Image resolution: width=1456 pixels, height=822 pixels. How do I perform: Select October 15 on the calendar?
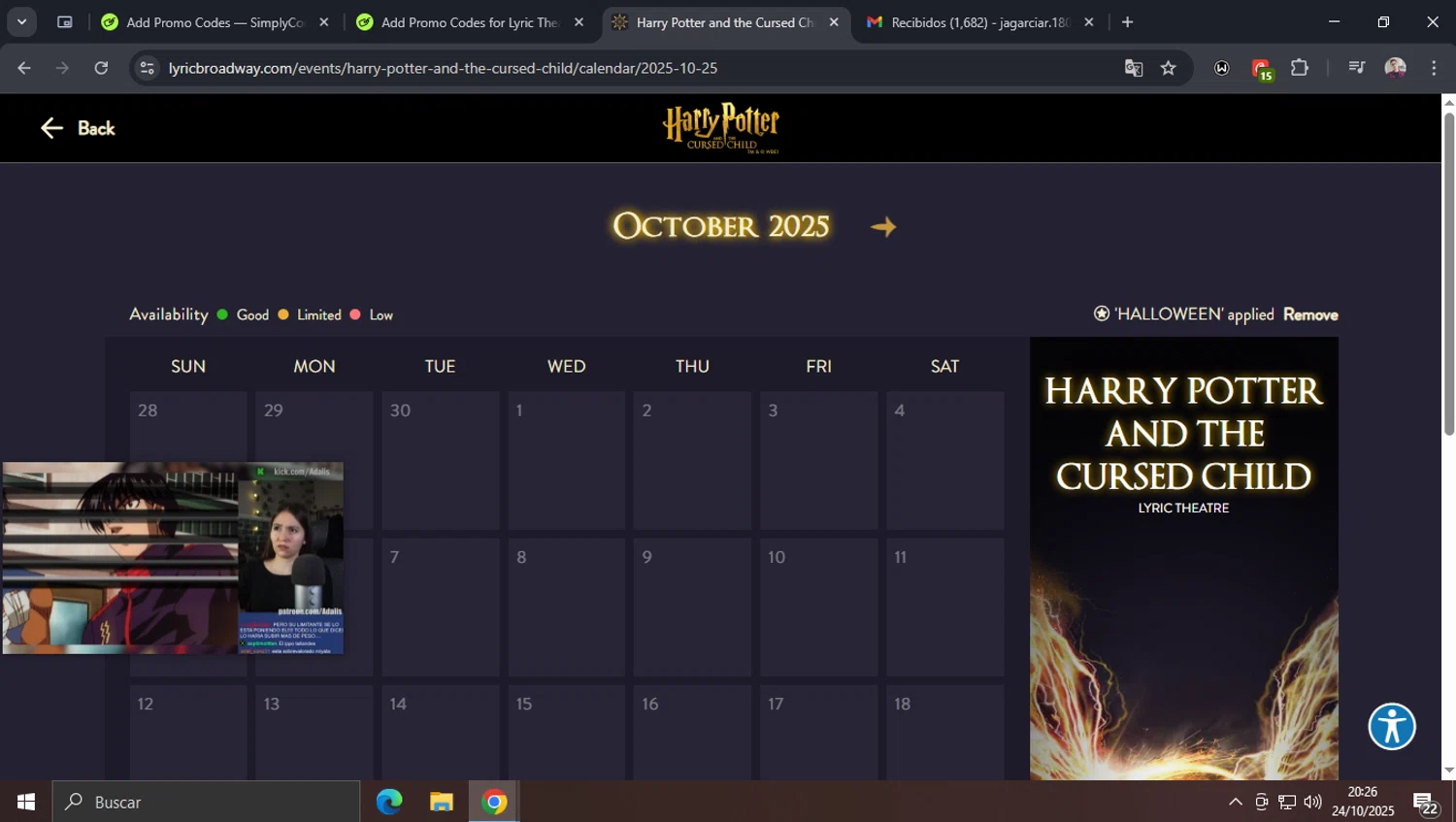pyautogui.click(x=567, y=733)
